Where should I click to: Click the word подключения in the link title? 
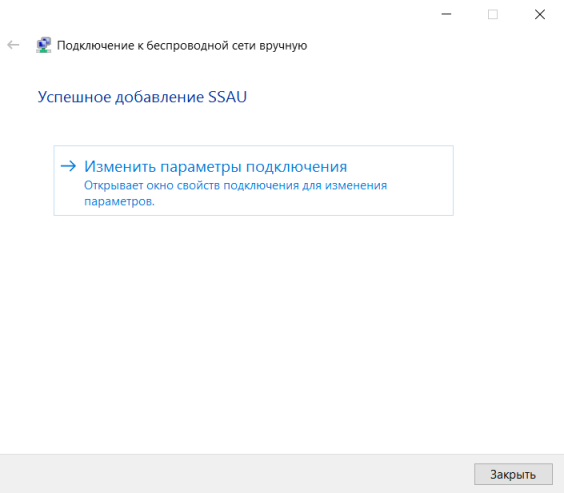(x=296, y=167)
